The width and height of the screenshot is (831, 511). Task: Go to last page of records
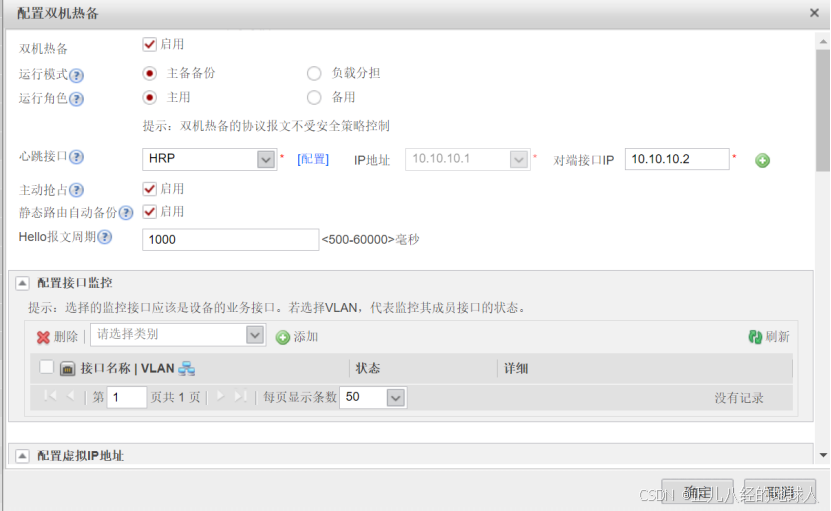241,397
